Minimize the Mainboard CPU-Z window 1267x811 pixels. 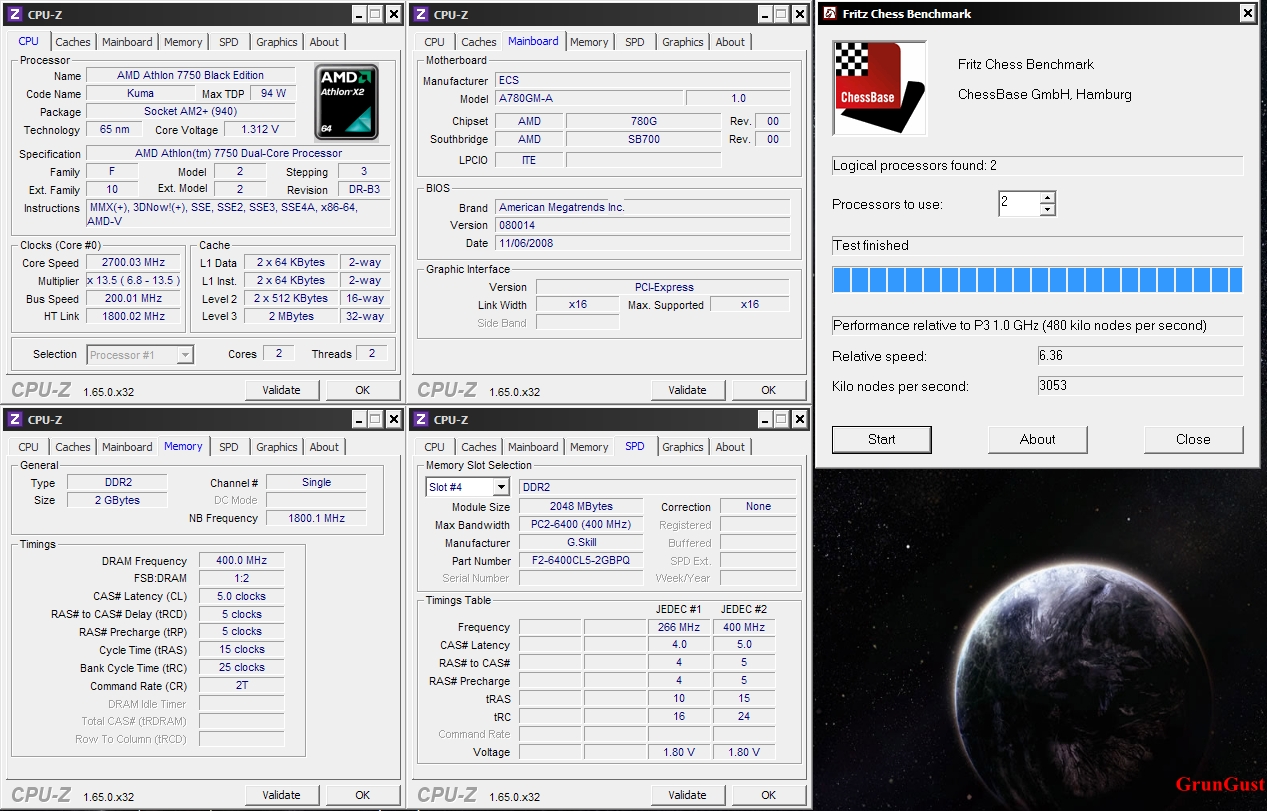click(763, 14)
